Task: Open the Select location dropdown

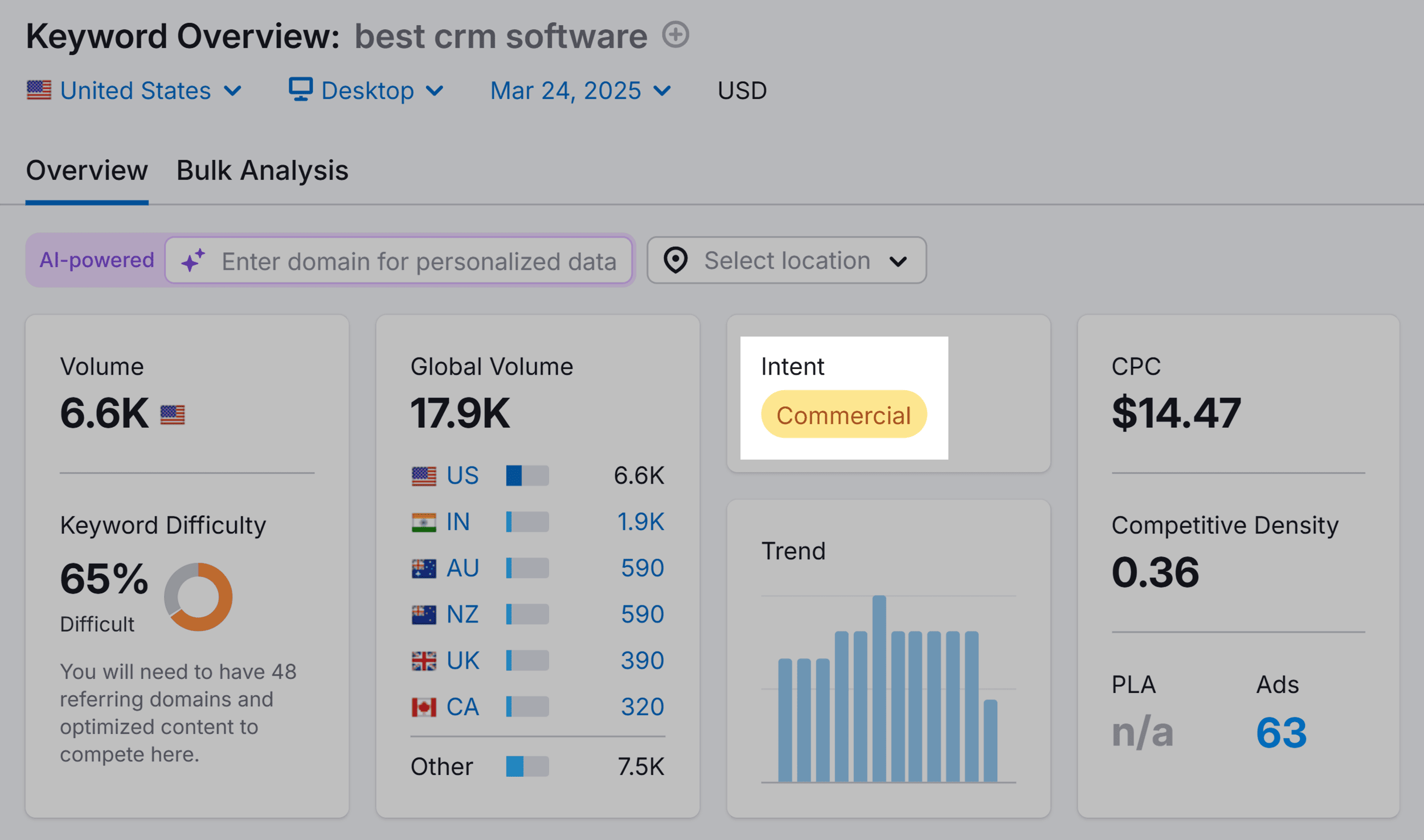Action: point(786,260)
